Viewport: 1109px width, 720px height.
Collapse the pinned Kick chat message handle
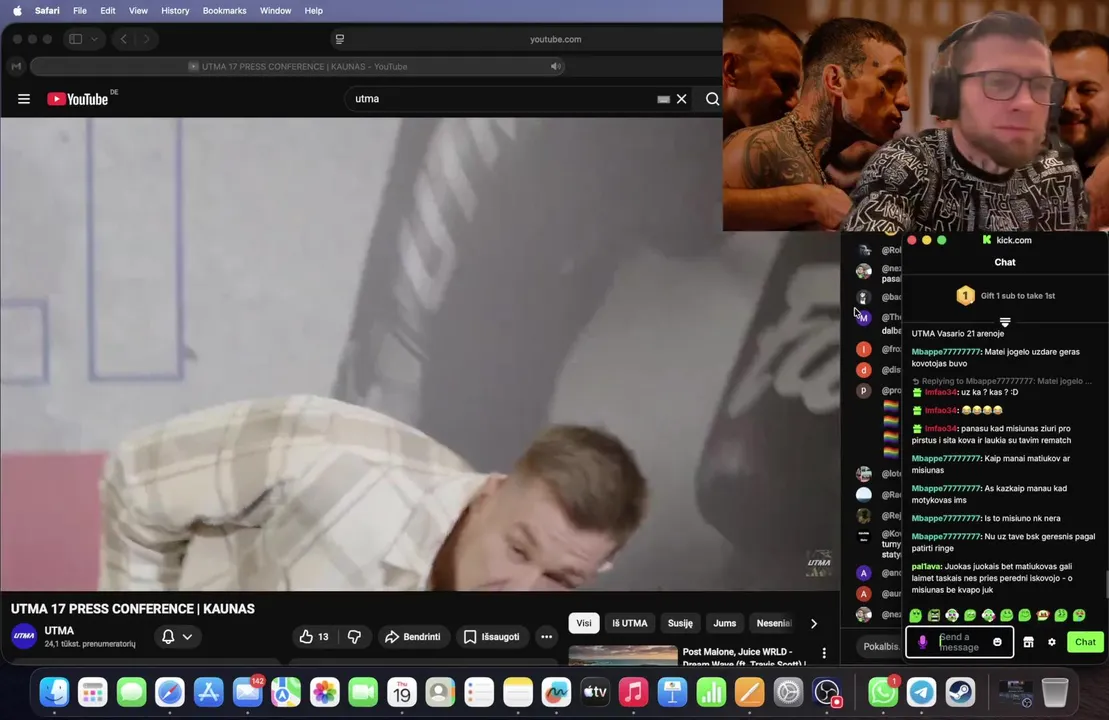coord(1004,322)
